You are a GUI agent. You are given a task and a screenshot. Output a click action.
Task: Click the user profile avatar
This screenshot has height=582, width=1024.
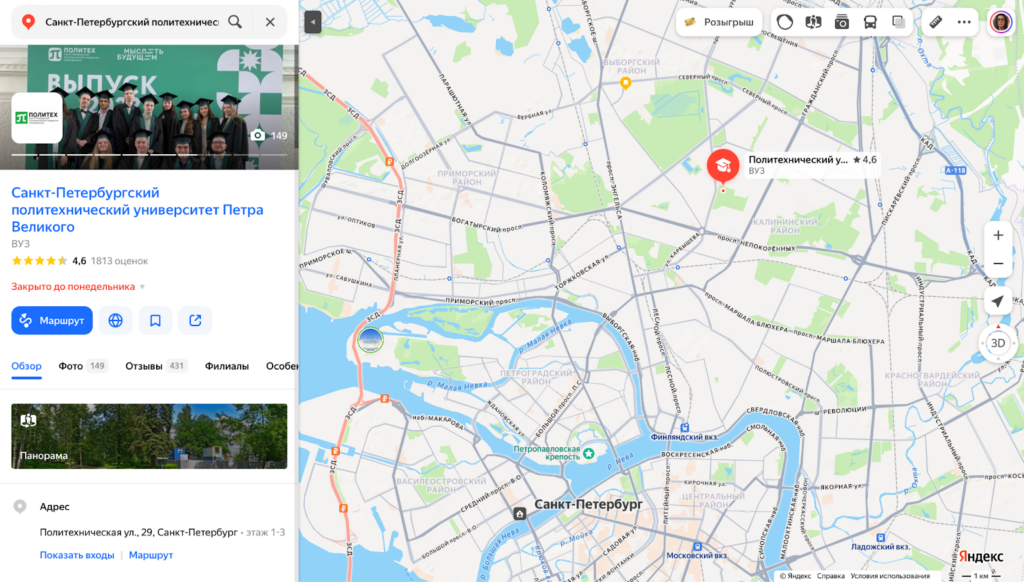click(x=1000, y=22)
